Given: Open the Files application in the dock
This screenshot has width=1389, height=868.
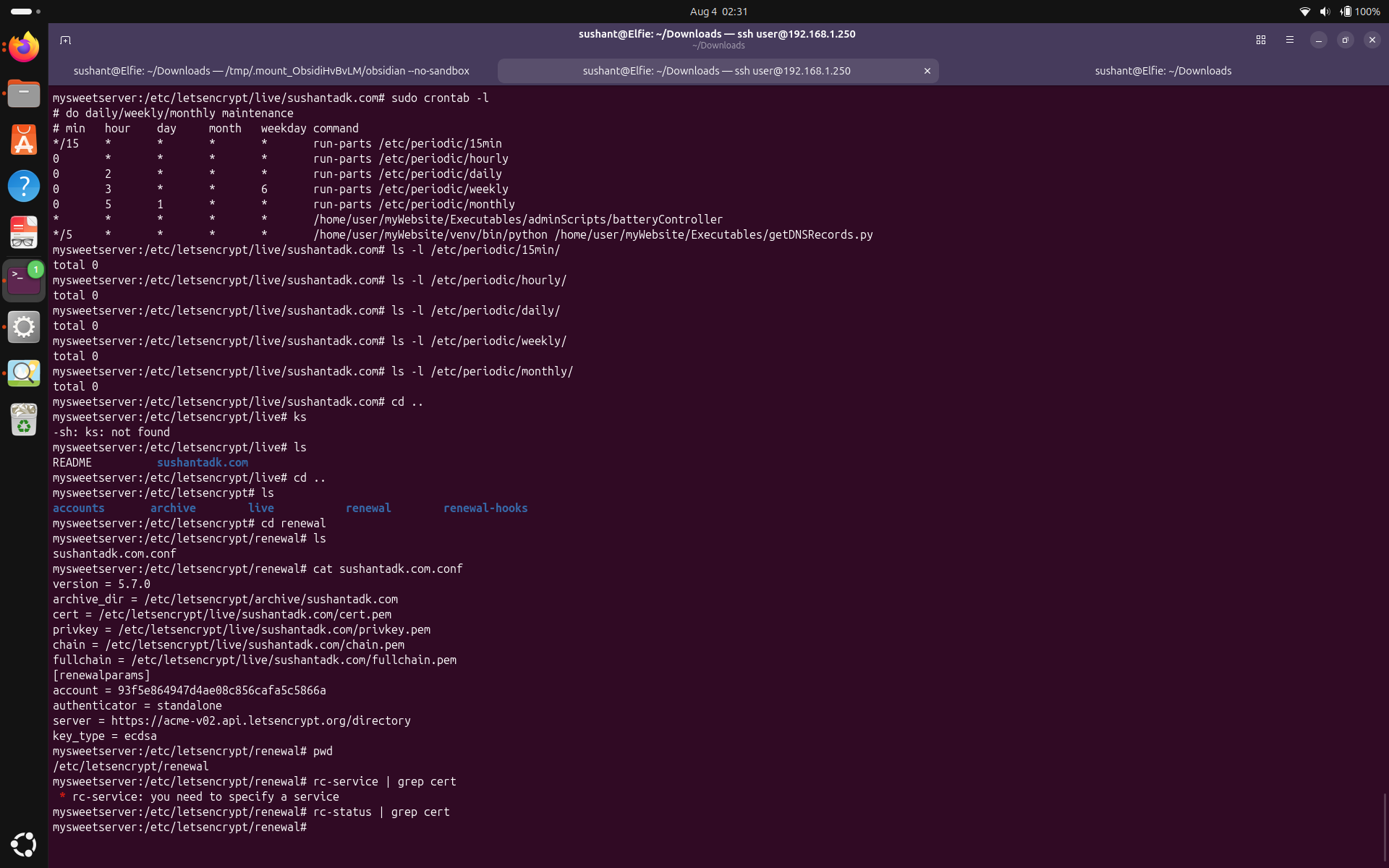Looking at the screenshot, I should point(24,93).
